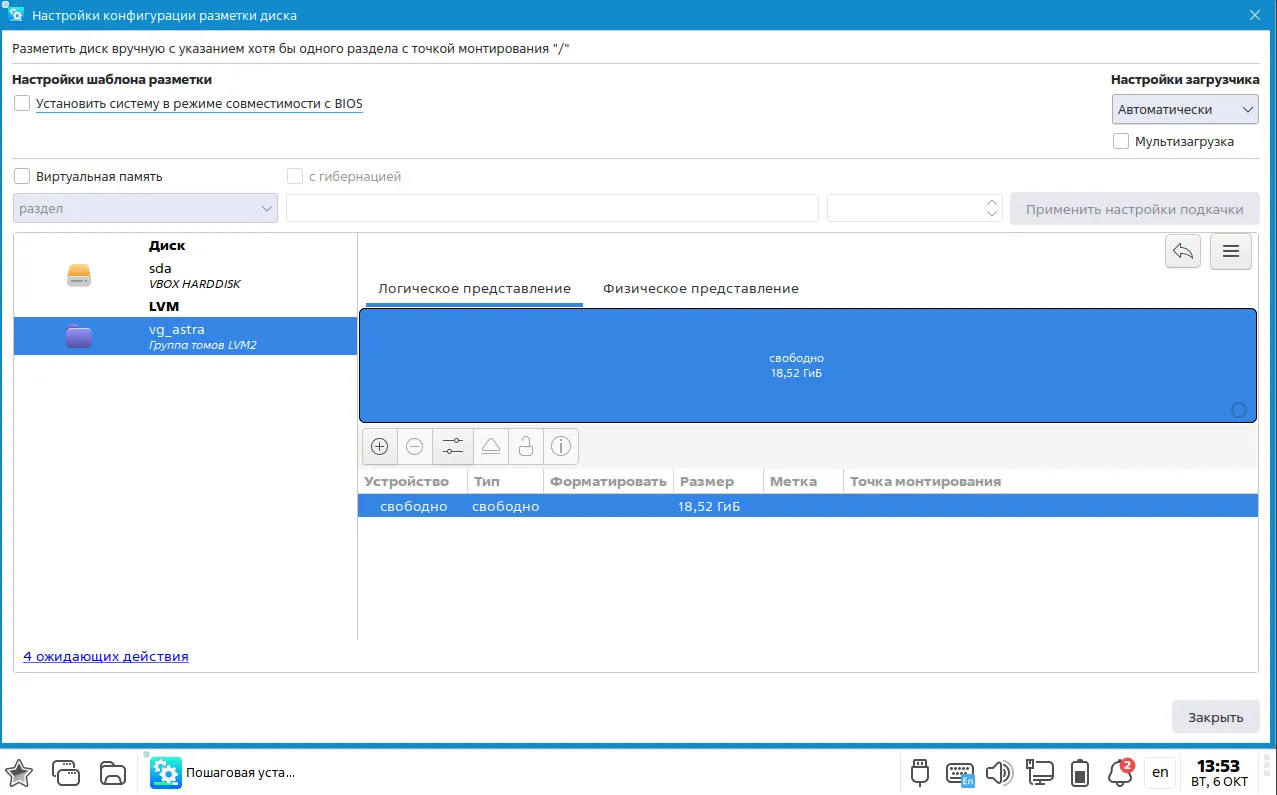Image resolution: width=1277 pixels, height=795 pixels.
Task: Click the swap path text field
Action: coord(553,208)
